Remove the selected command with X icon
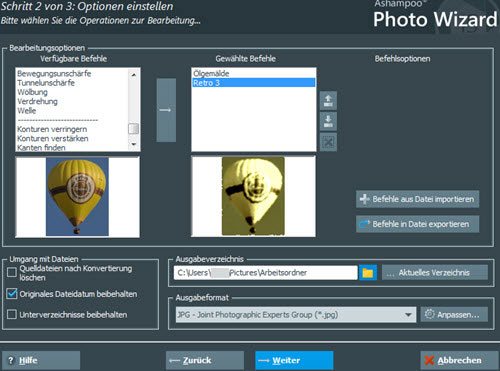Image resolution: width=500 pixels, height=371 pixels. 328,142
